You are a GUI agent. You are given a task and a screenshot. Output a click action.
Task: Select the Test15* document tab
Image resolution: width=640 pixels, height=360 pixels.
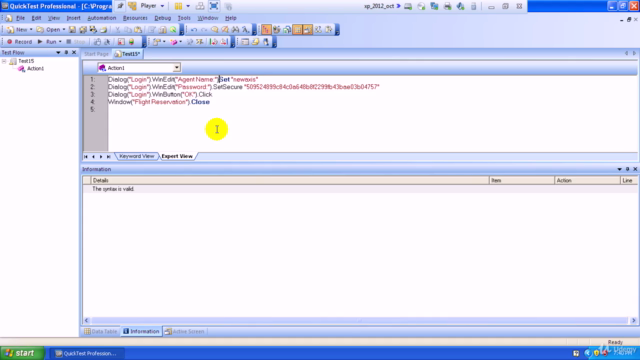coord(127,54)
